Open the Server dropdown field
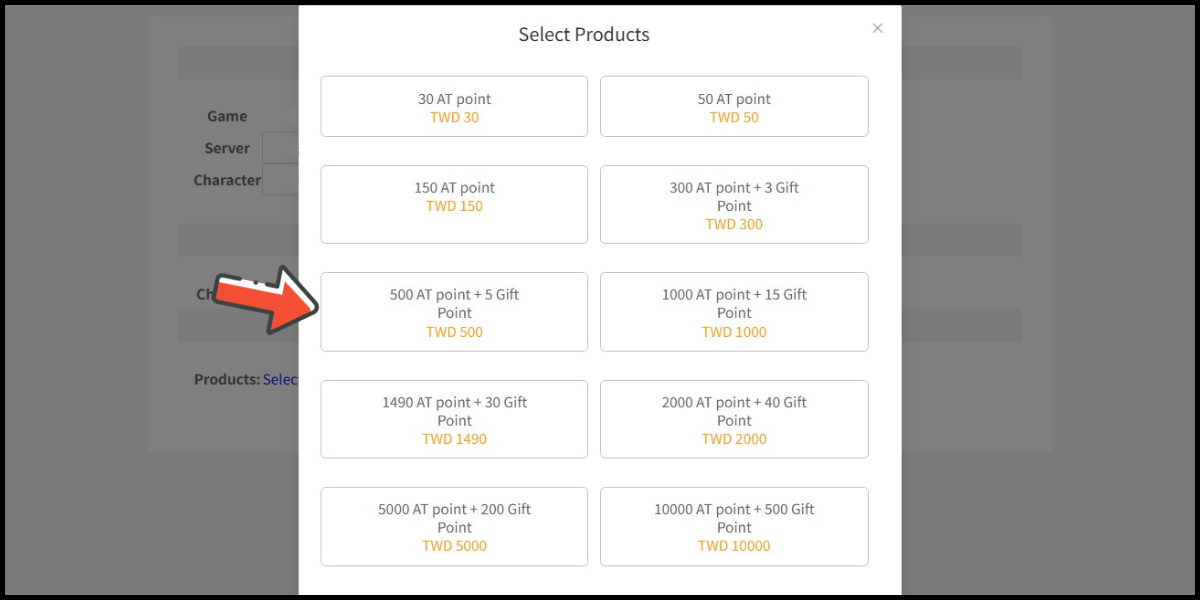This screenshot has height=600, width=1200. tap(281, 148)
